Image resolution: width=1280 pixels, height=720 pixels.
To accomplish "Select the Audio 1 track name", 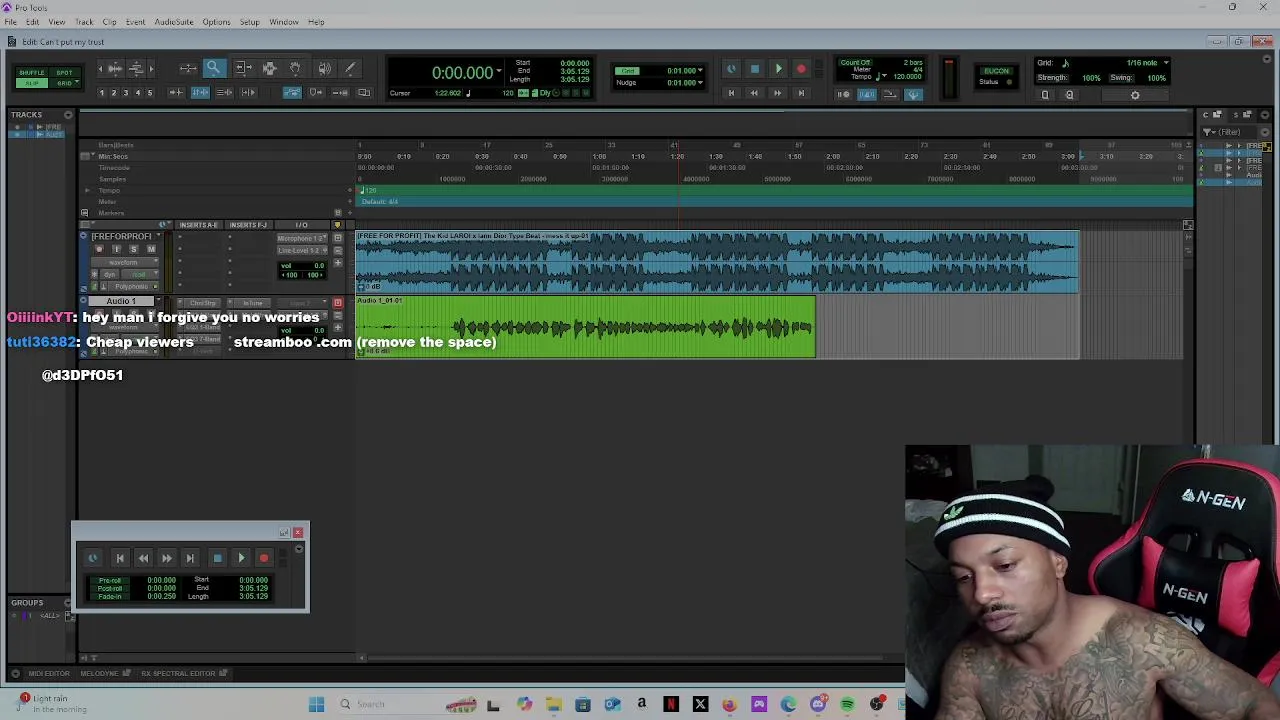I will coord(121,302).
